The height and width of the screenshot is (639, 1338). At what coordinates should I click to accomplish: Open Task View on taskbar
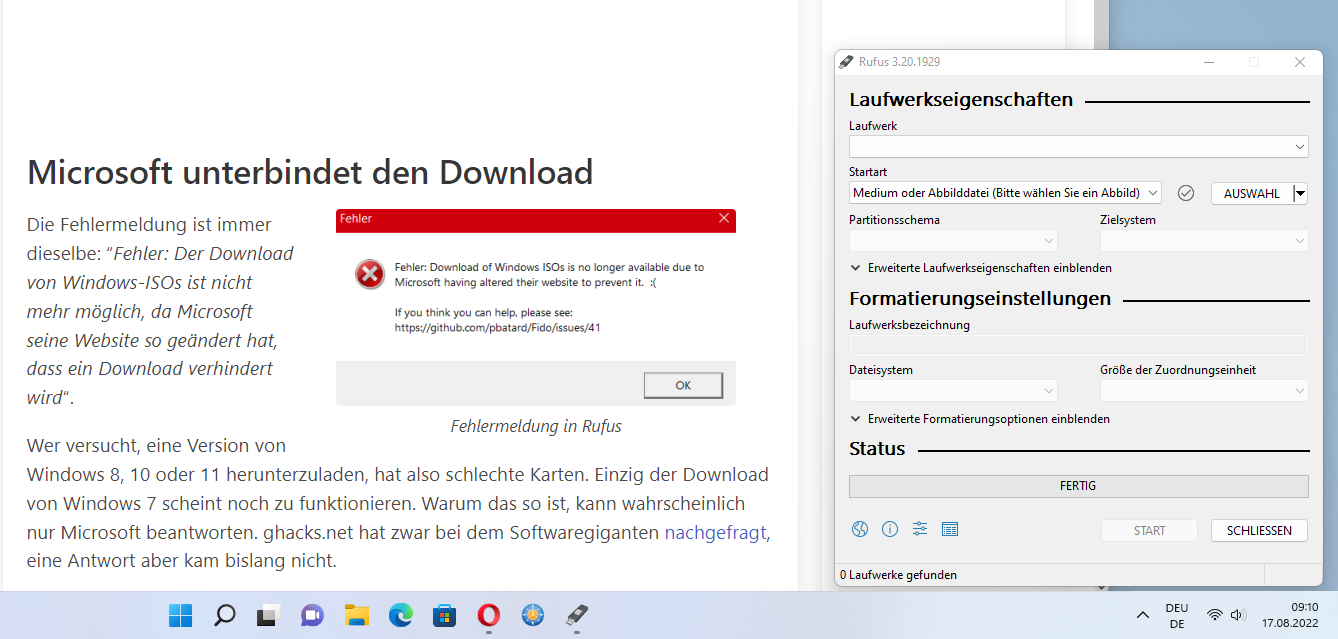[x=268, y=615]
